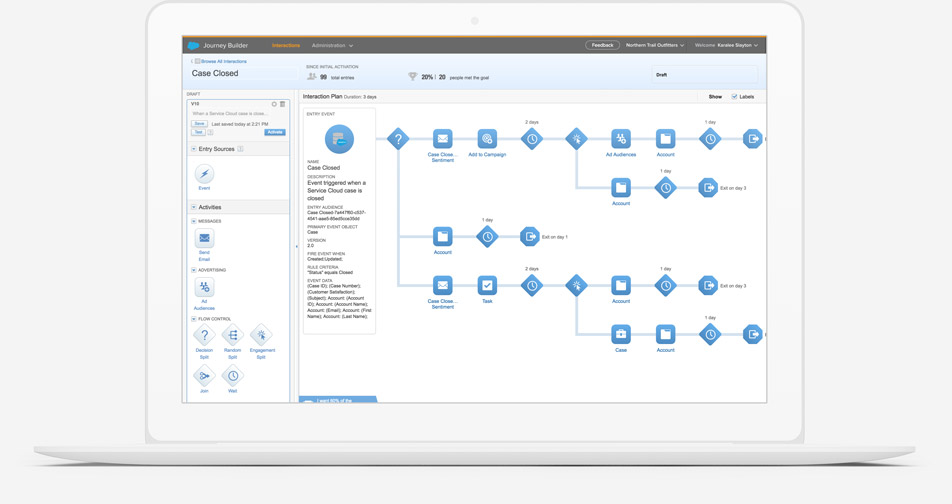Select the Event entry source icon
Screen dimensions: 952x504
(204, 174)
